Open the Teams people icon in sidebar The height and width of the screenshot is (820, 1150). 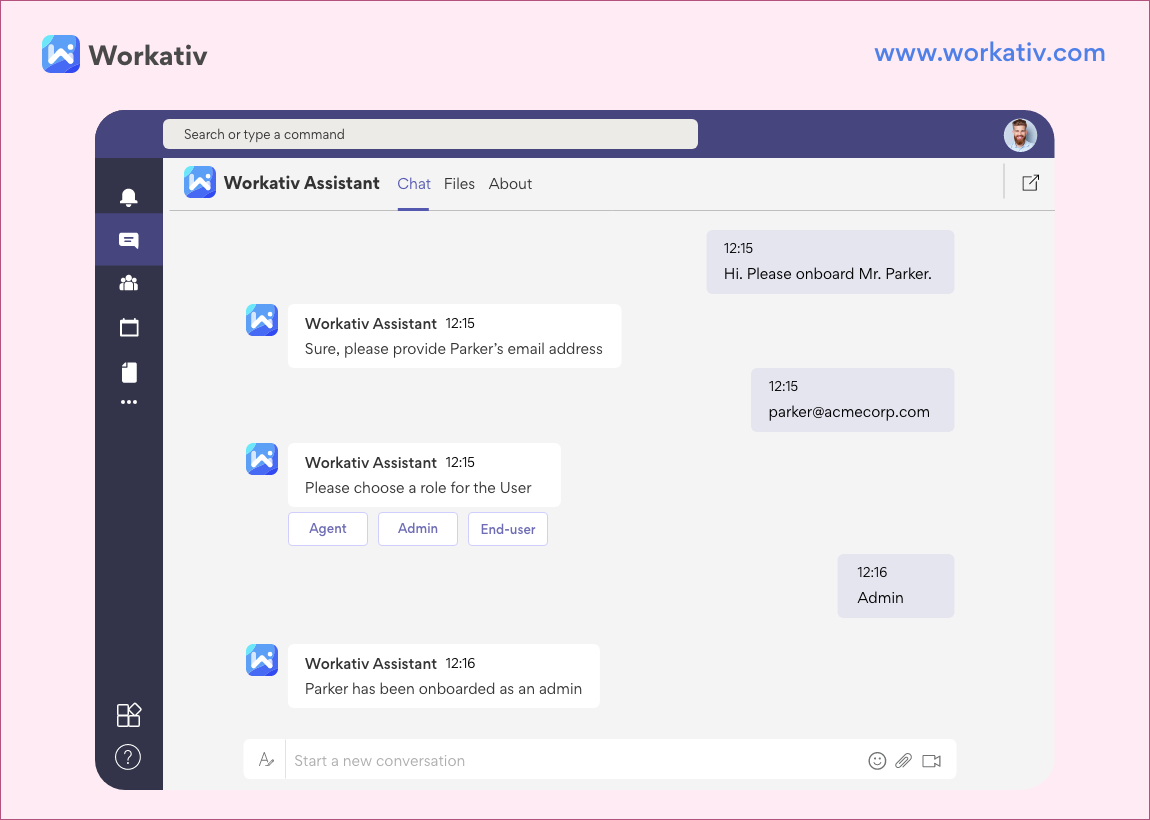[128, 283]
